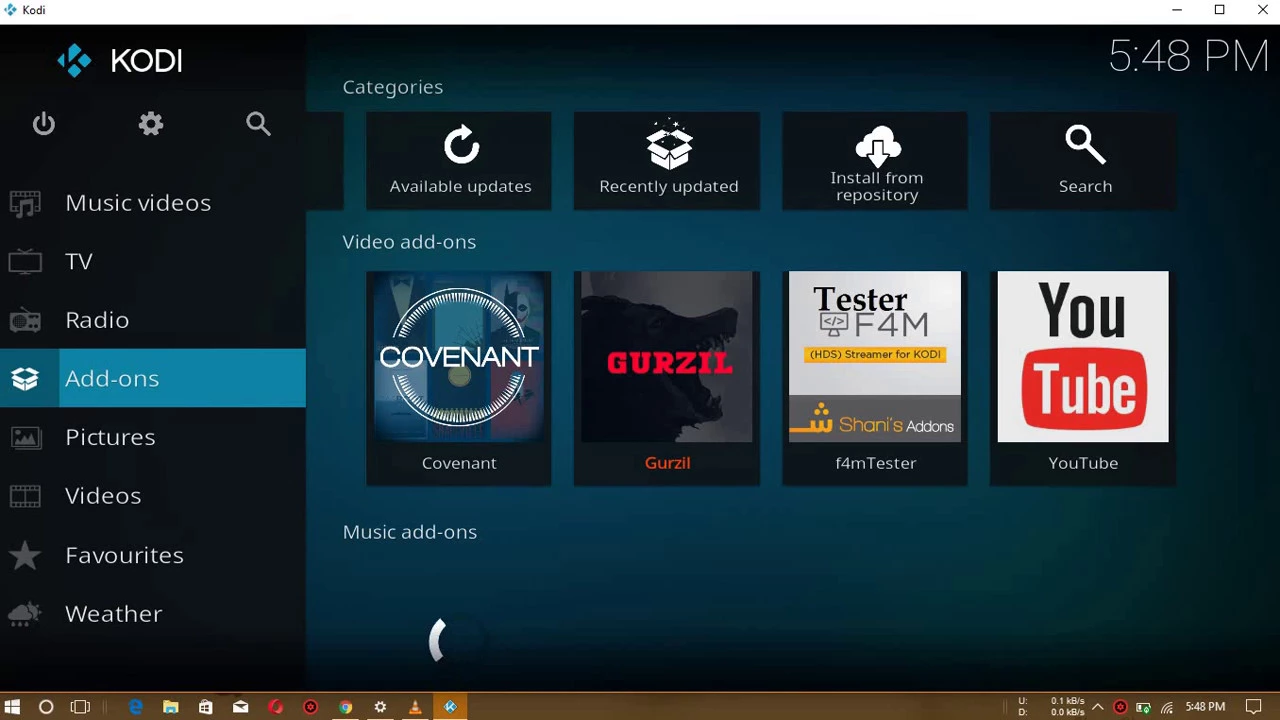Open Opera browser from taskbar
Viewport: 1280px width, 720px height.
[x=276, y=707]
